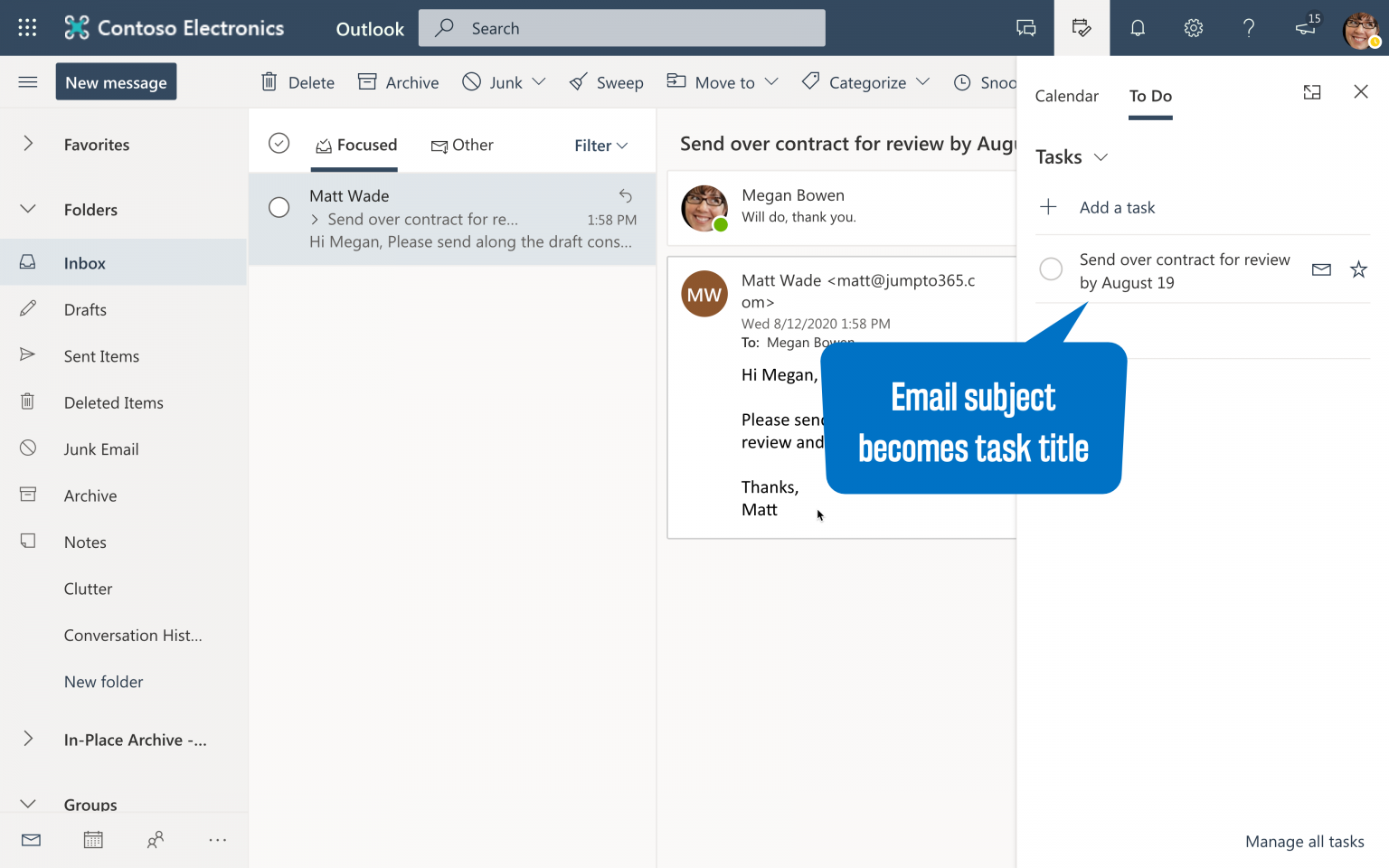Open Outlook notifications bell
Viewport: 1389px width, 868px height.
(1137, 27)
